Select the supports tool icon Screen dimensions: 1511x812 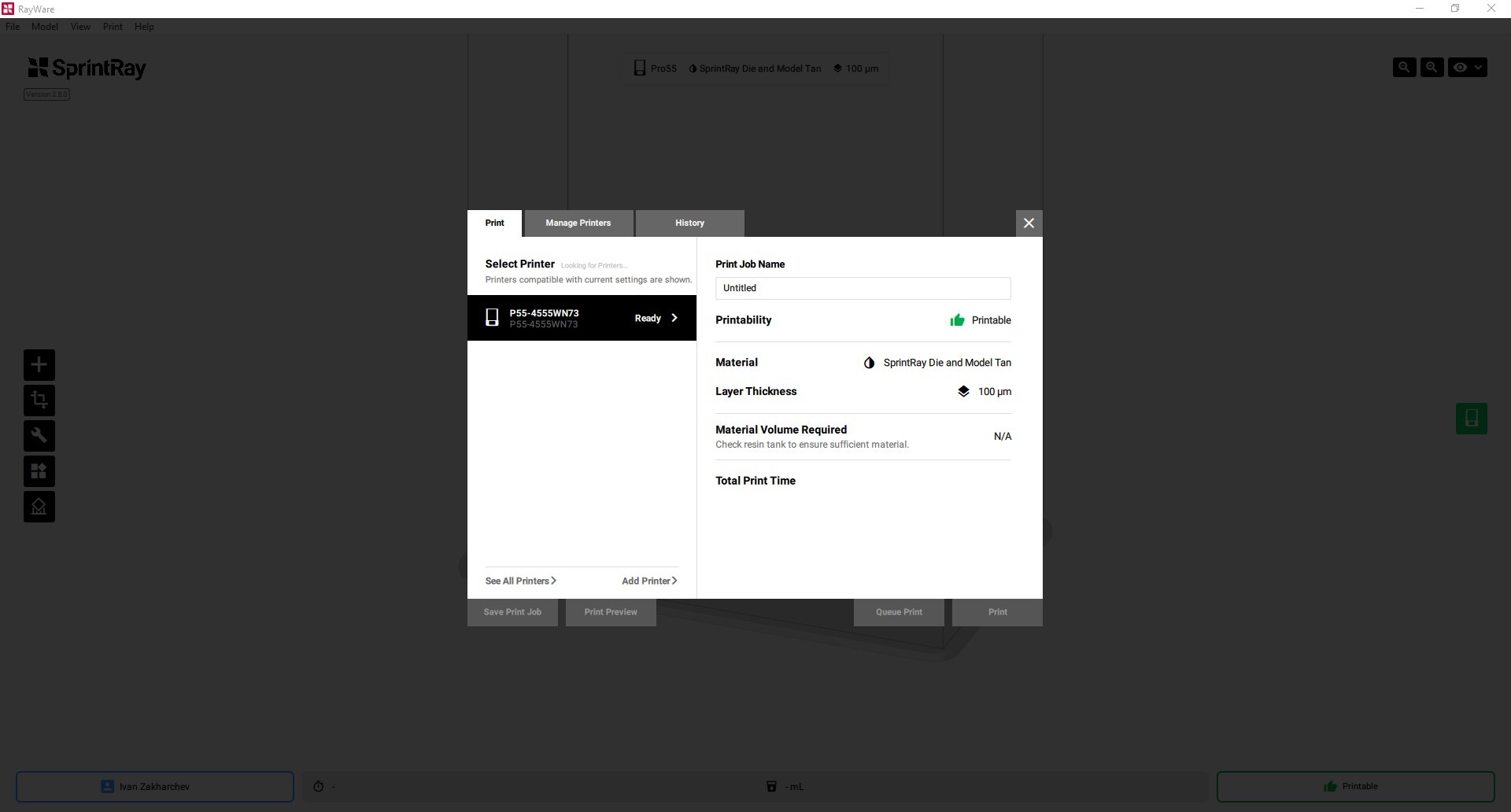pyautogui.click(x=39, y=507)
